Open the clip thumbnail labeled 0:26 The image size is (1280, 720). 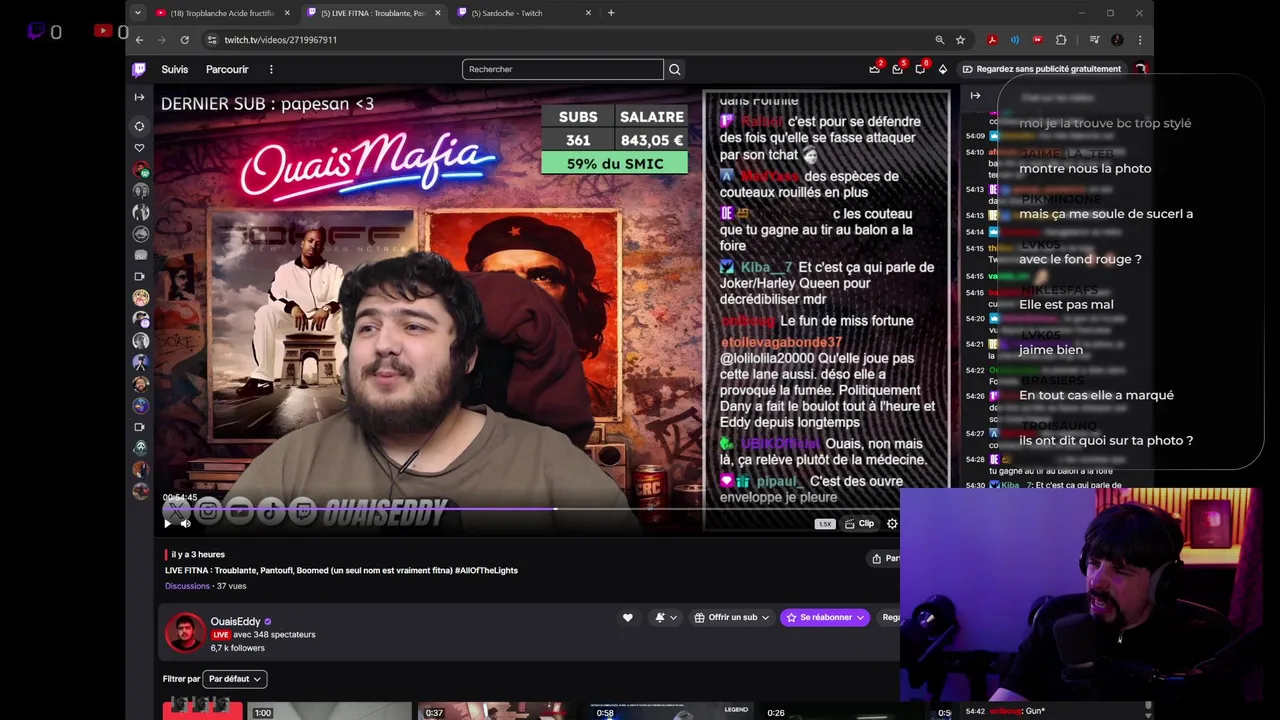(840, 711)
